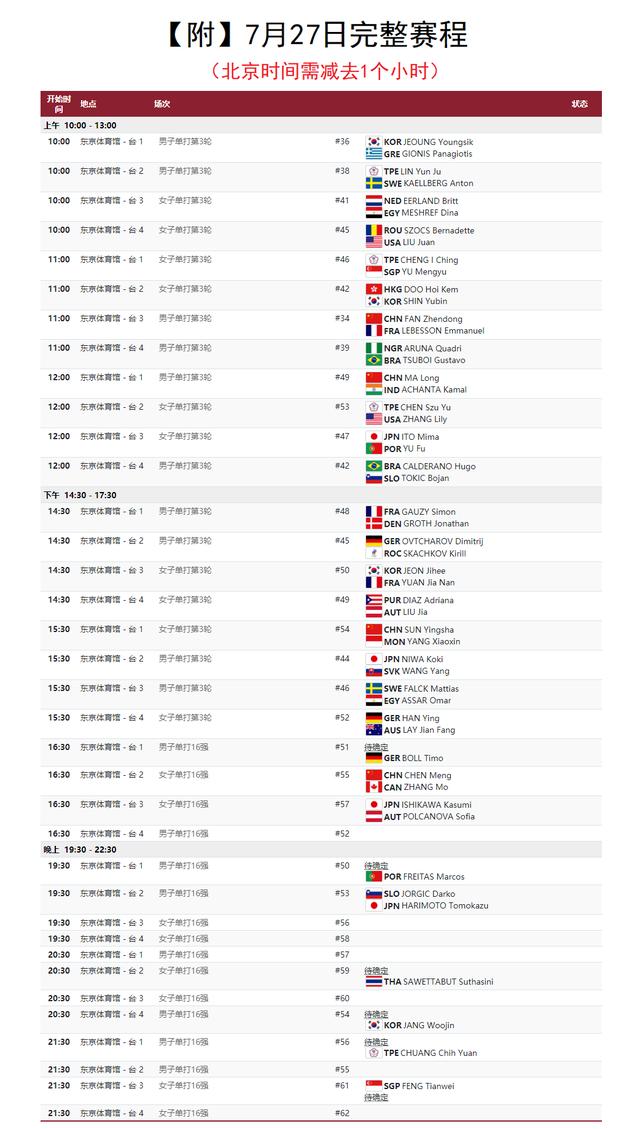Image resolution: width=640 pixels, height=1129 pixels.
Task: Select the 晚上 19:30 - 22:30 session header
Action: pos(80,850)
